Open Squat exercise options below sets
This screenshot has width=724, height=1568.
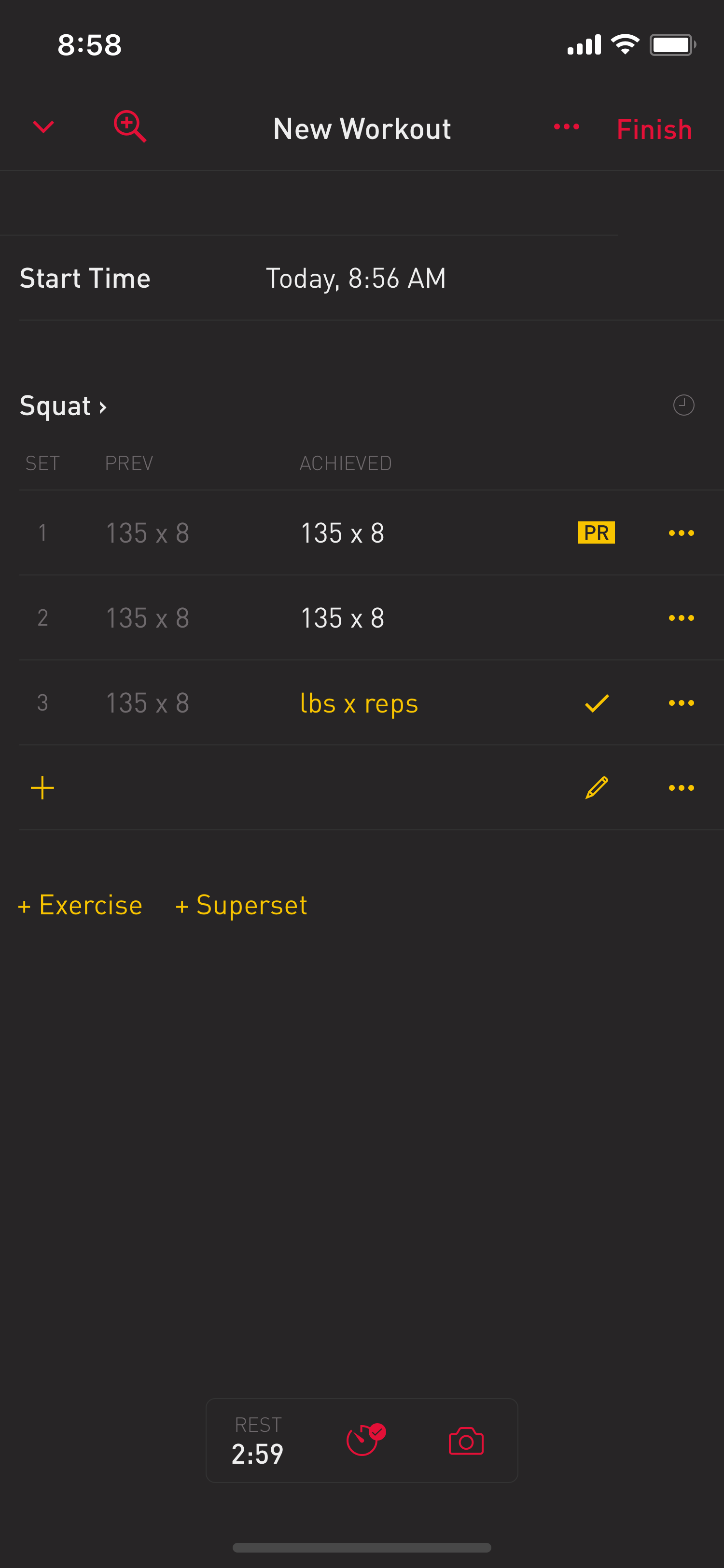(x=681, y=788)
